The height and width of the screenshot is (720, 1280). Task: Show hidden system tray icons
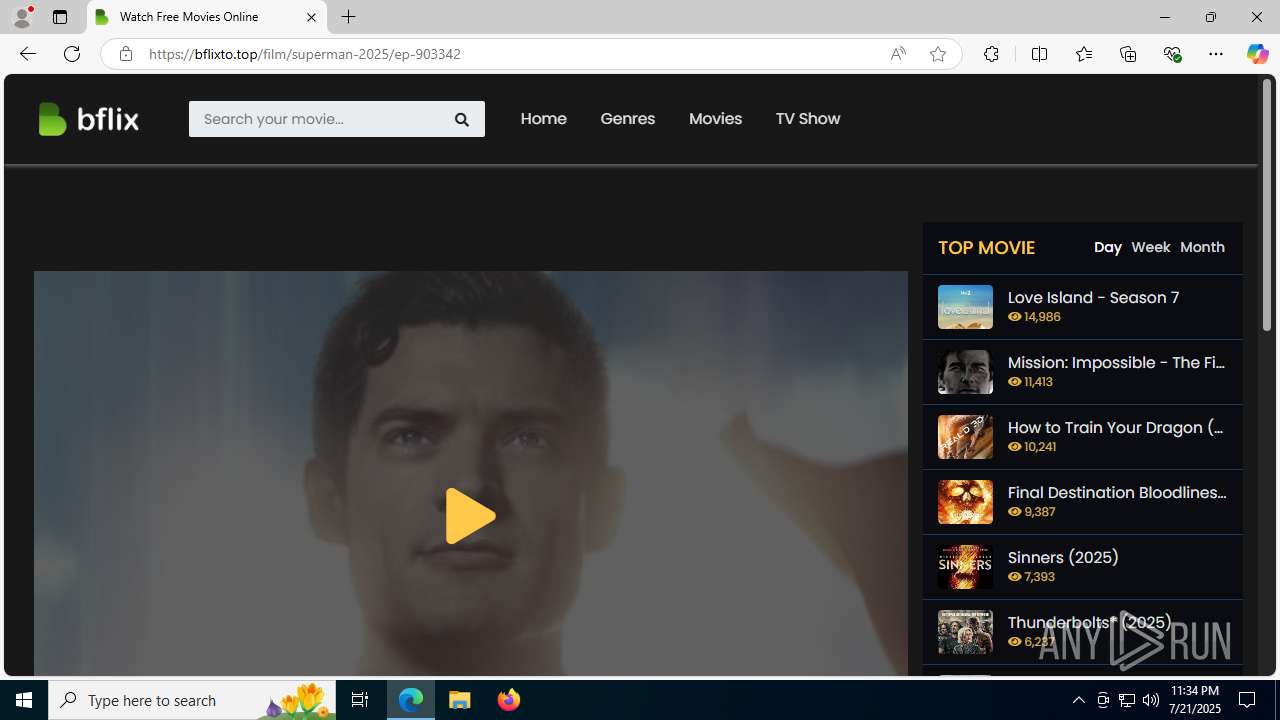coord(1078,700)
